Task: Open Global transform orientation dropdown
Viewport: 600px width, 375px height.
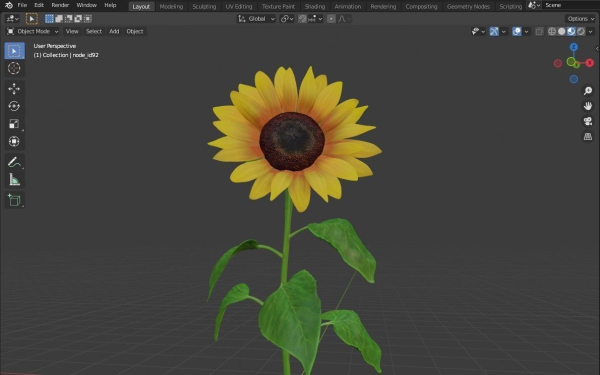Action: 256,19
